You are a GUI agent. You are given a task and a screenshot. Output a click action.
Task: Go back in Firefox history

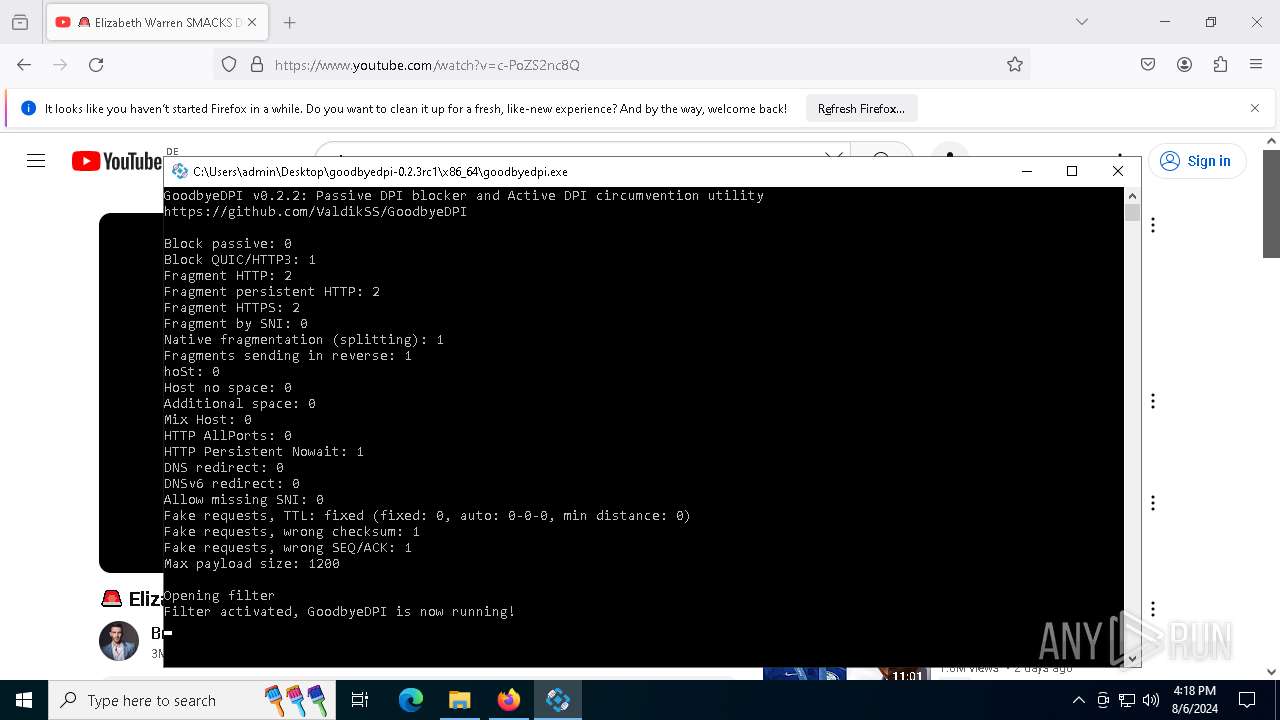click(x=24, y=64)
